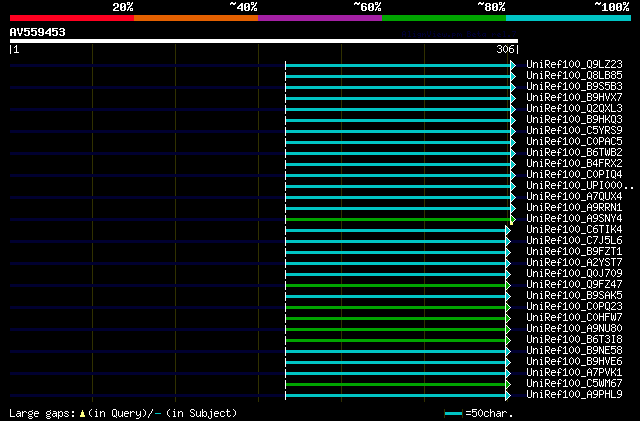Open the UniRef100_Q9LZ23 hit label
Screen dimensions: 640x421
click(574, 65)
